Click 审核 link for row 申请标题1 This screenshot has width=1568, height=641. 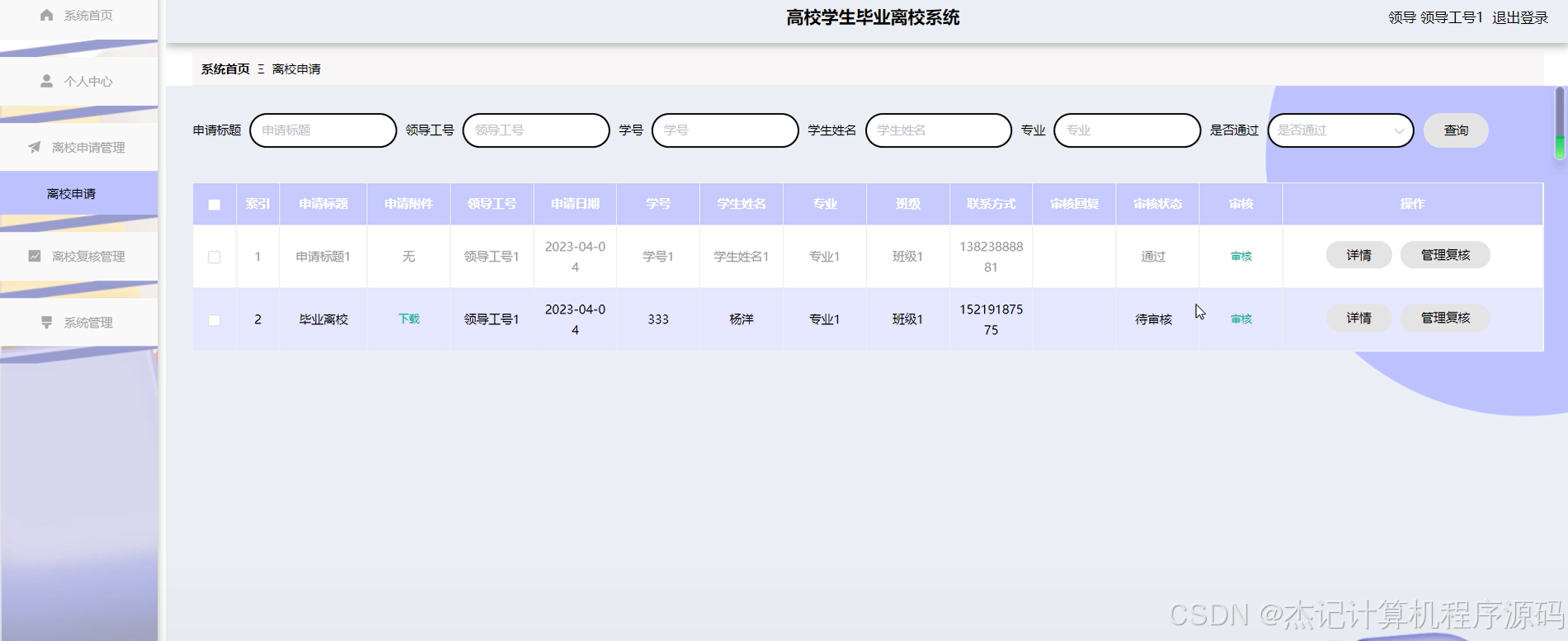click(x=1241, y=256)
